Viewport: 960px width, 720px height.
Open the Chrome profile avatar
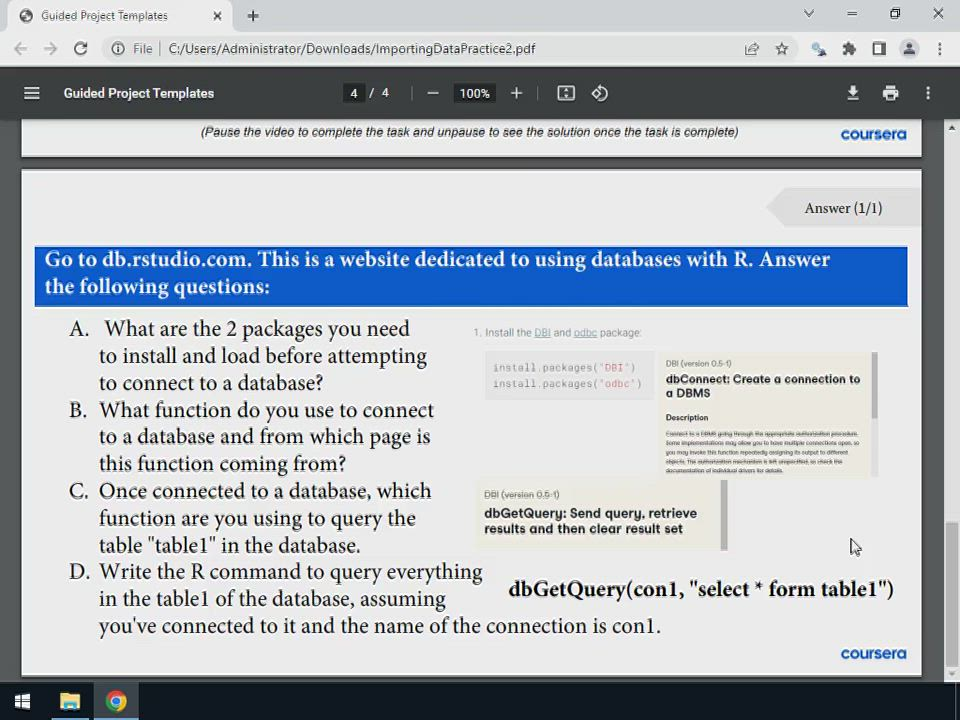click(909, 49)
